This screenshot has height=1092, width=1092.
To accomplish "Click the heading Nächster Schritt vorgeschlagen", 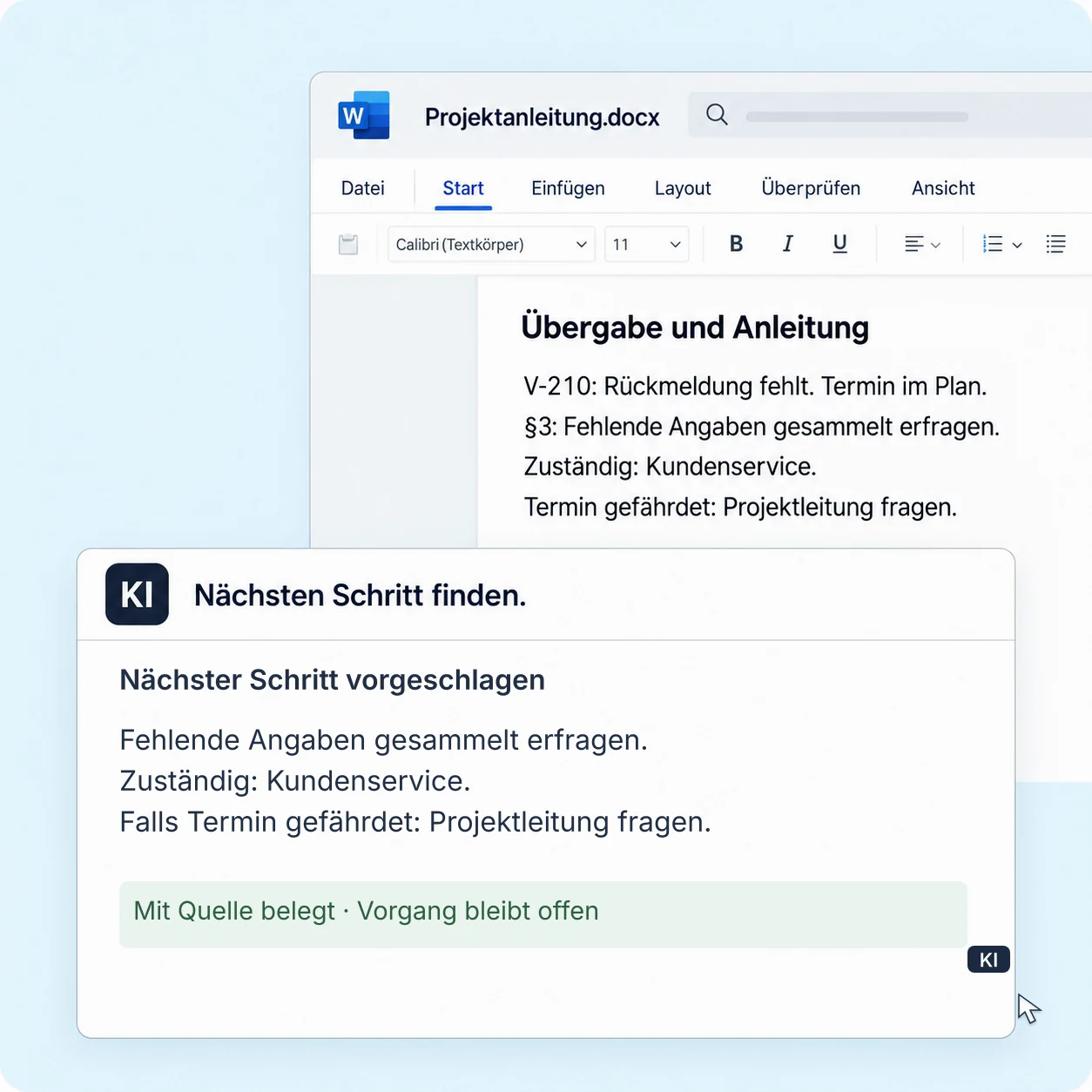I will coord(332,680).
